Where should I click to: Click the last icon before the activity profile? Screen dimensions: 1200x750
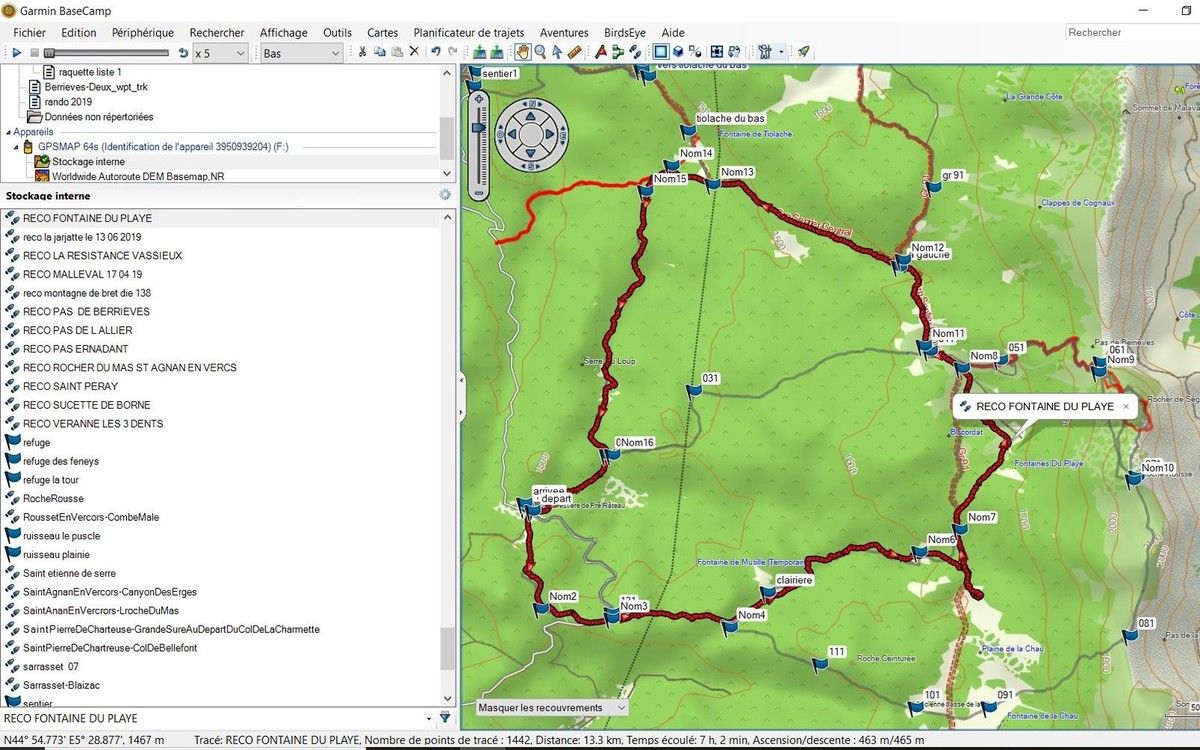tap(734, 53)
